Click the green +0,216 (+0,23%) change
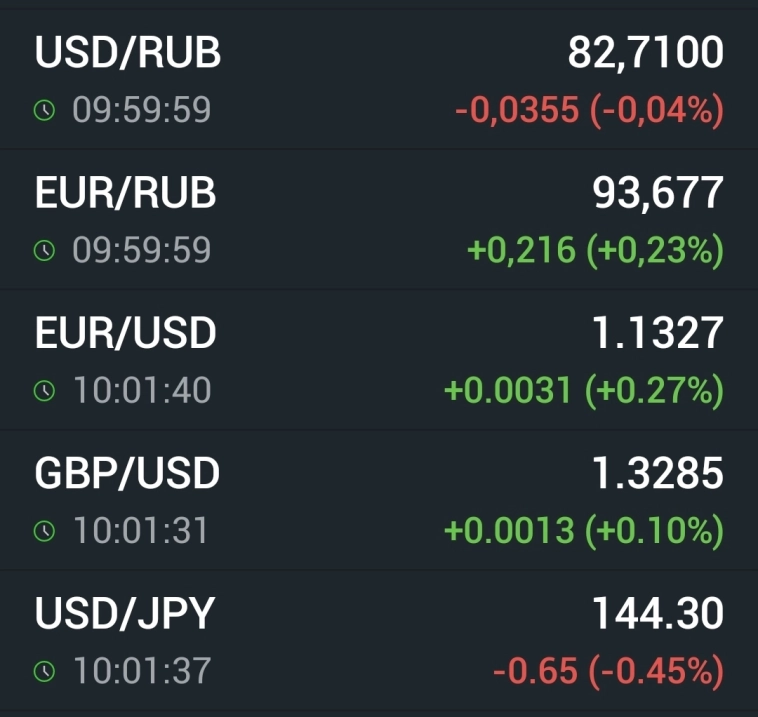Screen dimensions: 758x717 click(x=595, y=250)
